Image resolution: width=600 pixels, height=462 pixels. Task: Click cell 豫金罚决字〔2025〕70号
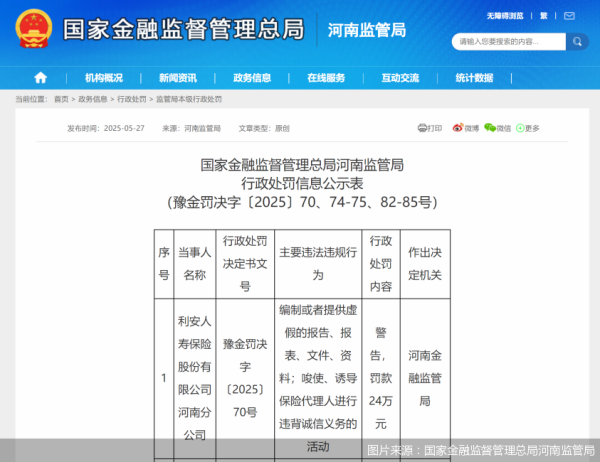click(x=245, y=378)
